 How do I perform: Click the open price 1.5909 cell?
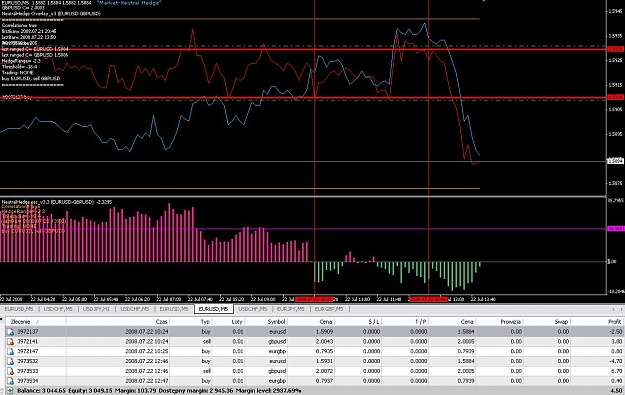[325, 332]
